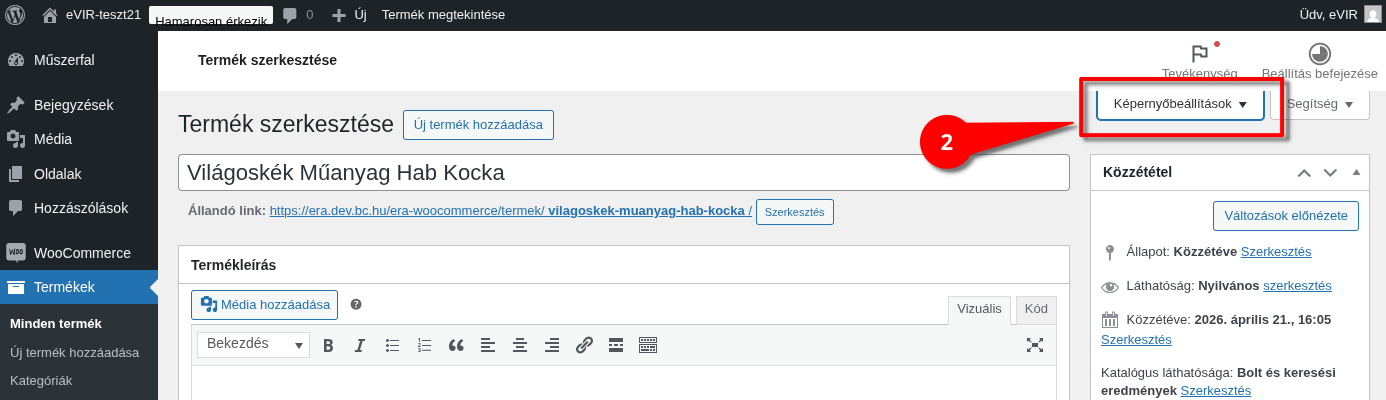This screenshot has width=1386, height=400.
Task: Insert a numbered list
Action: click(x=424, y=345)
